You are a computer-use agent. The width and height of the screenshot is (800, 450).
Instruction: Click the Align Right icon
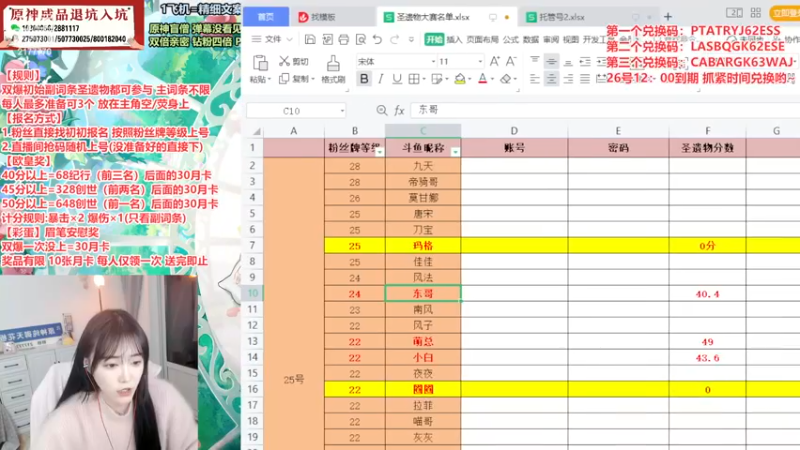[x=568, y=79]
